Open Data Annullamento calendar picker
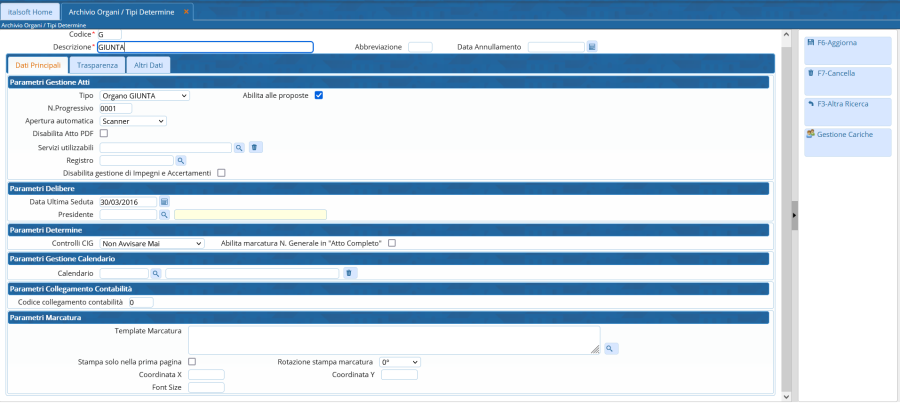This screenshot has width=900, height=403. [592, 47]
